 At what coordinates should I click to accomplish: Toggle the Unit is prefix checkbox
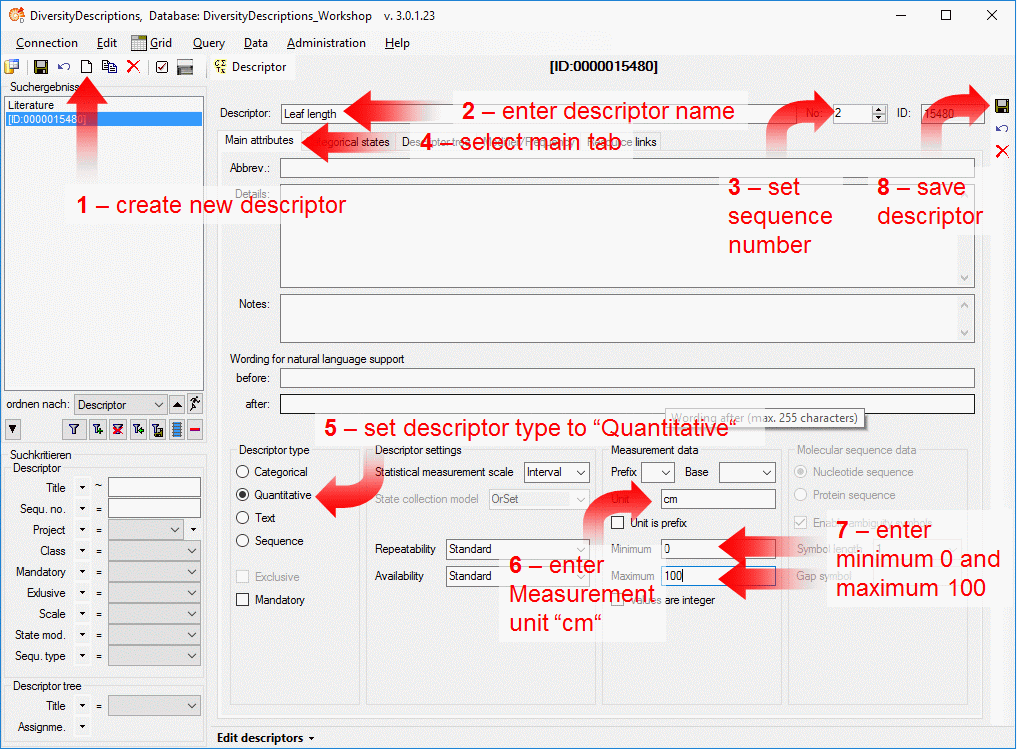617,523
